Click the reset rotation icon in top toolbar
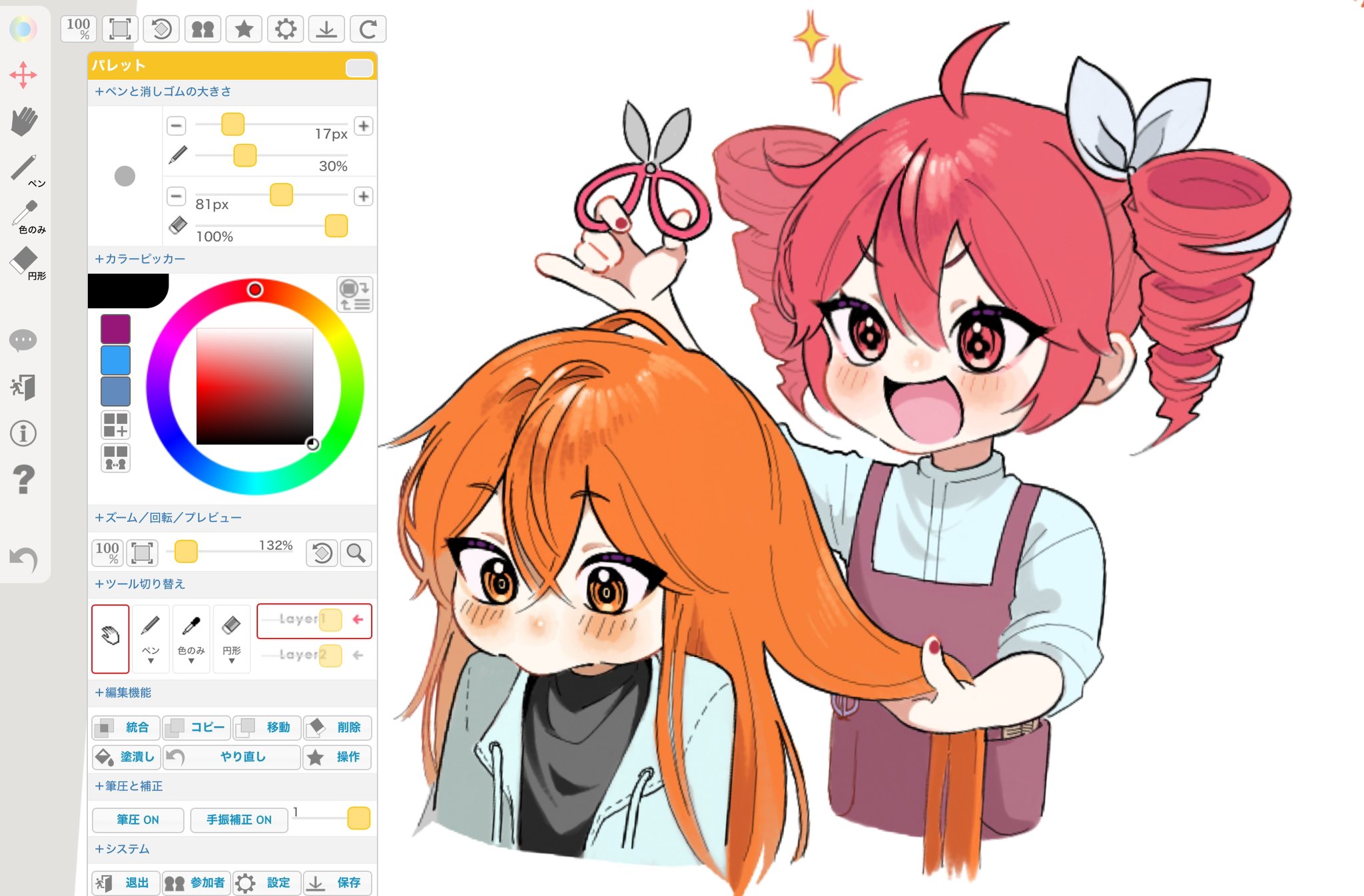1364x896 pixels. 162,29
